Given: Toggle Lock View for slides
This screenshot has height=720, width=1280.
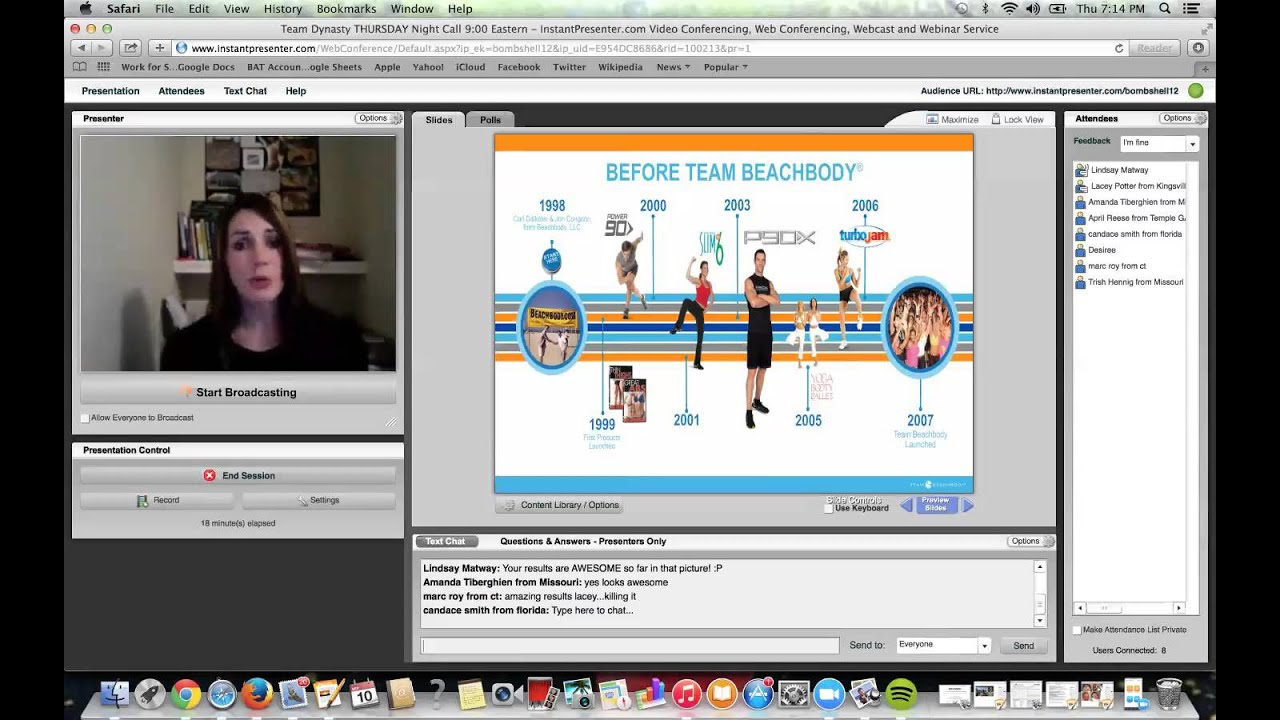Looking at the screenshot, I should [1017, 119].
